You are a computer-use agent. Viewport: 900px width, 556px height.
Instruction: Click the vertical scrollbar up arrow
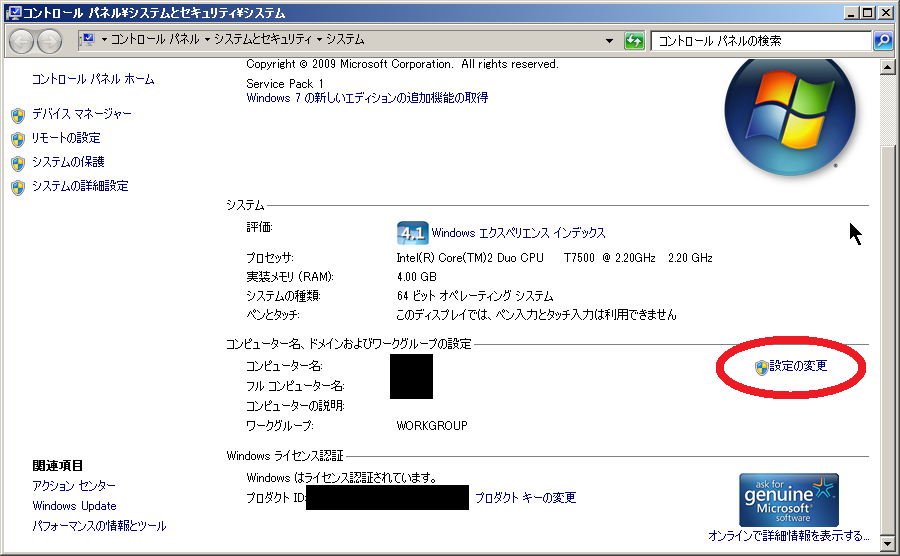coord(887,68)
